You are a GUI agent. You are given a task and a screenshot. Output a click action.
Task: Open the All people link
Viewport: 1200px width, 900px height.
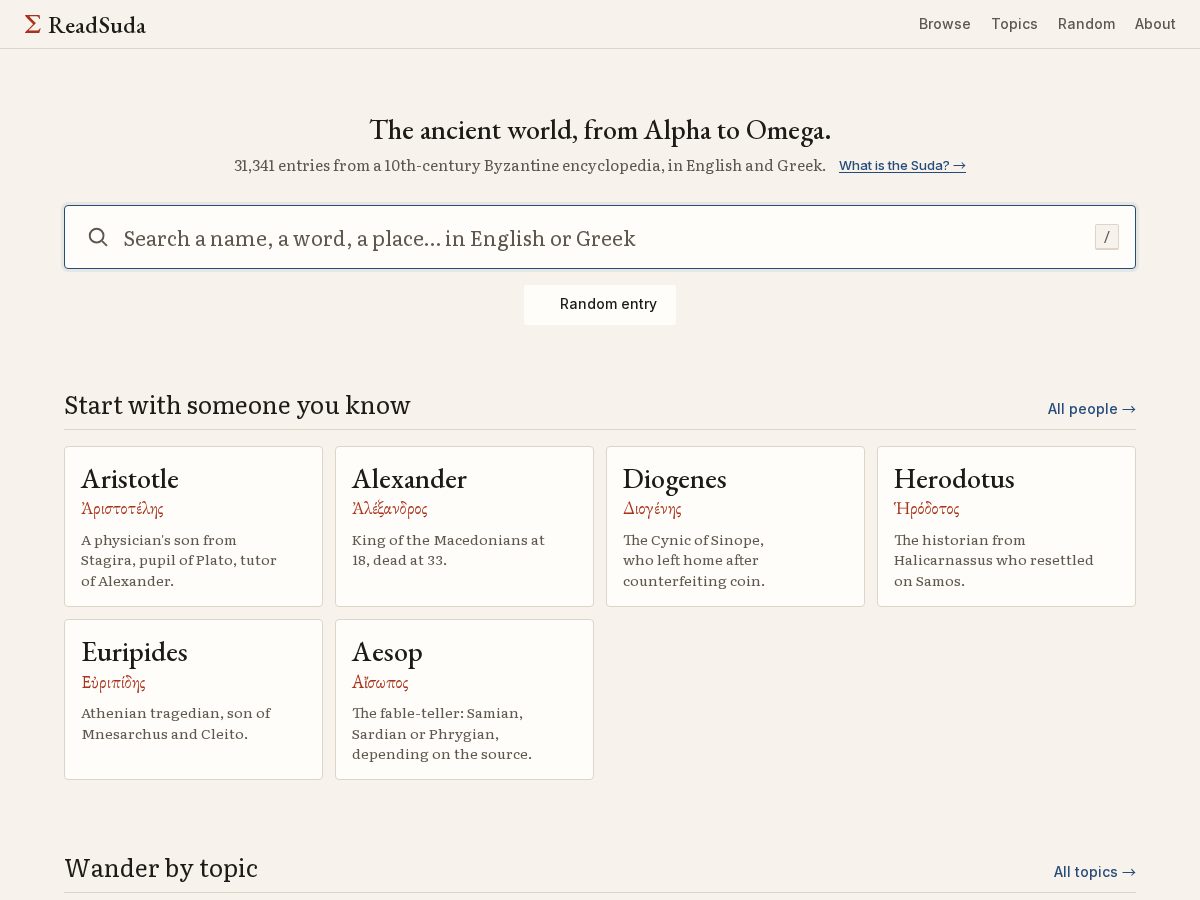coord(1091,409)
